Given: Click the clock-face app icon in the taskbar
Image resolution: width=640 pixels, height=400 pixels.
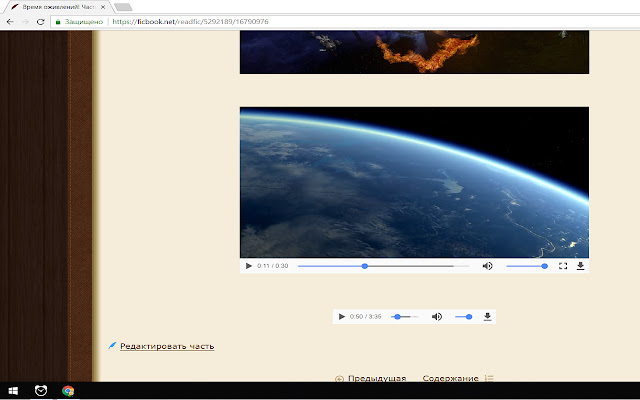Looking at the screenshot, I should click(x=41, y=391).
